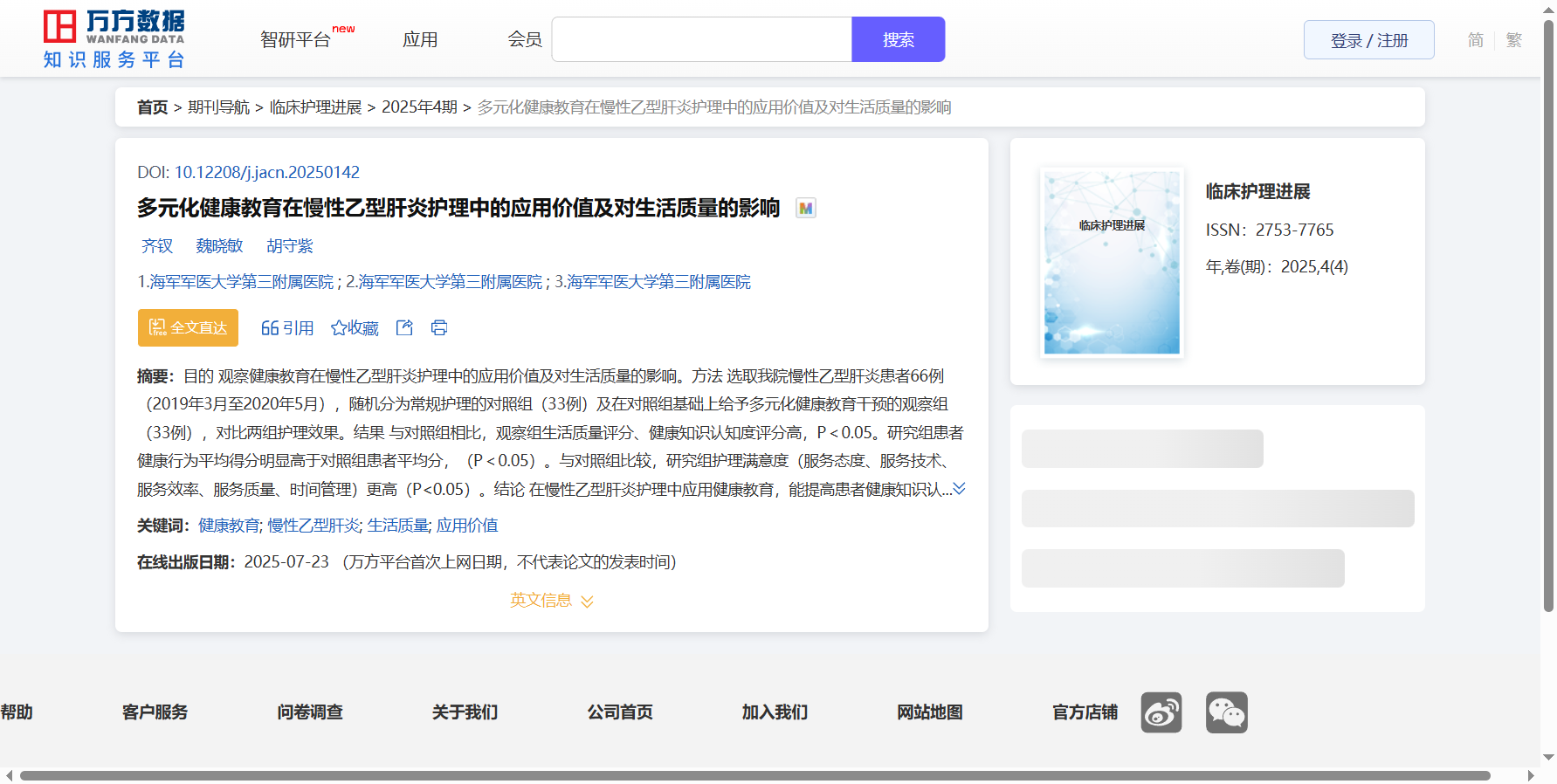Open 官方店铺 footer link
The image size is (1557, 784).
tap(1085, 712)
